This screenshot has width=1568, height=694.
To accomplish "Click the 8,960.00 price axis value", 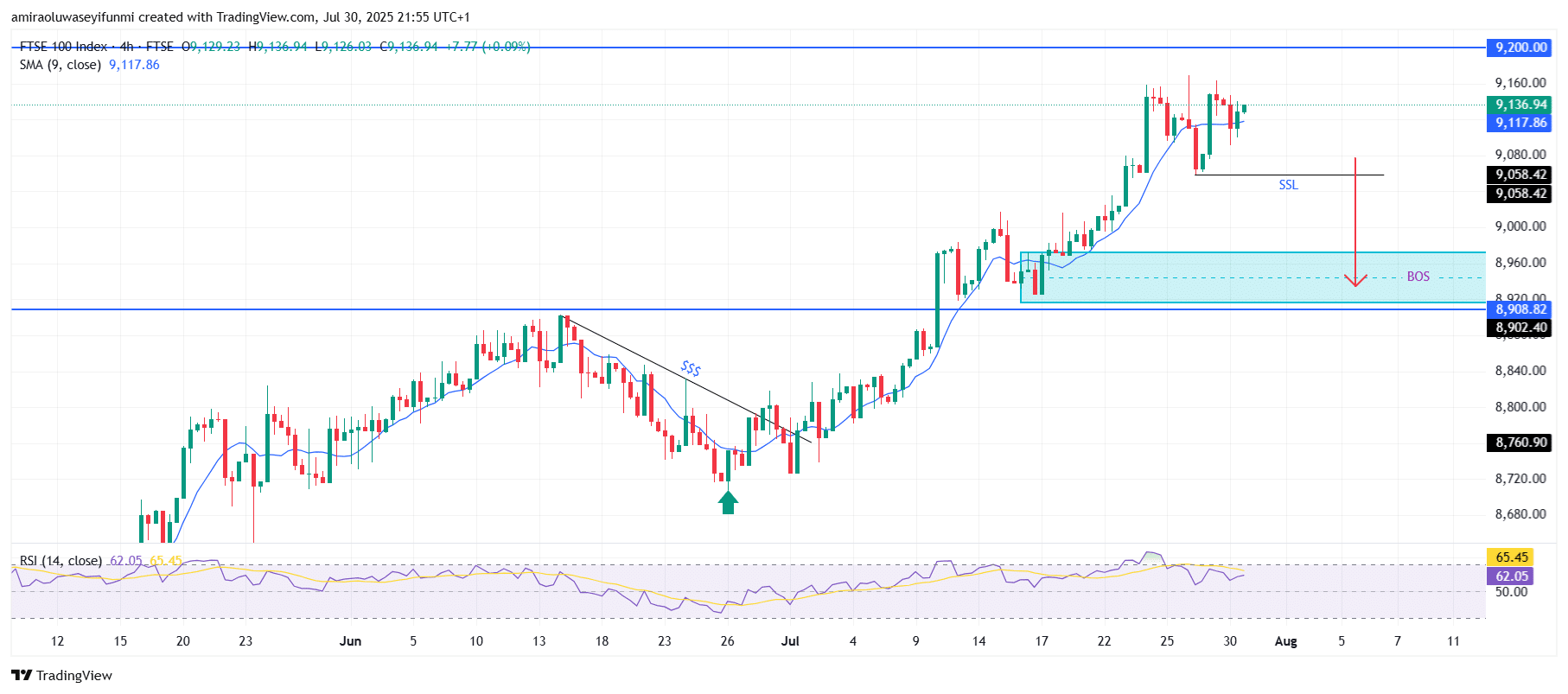I will click(x=1520, y=263).
